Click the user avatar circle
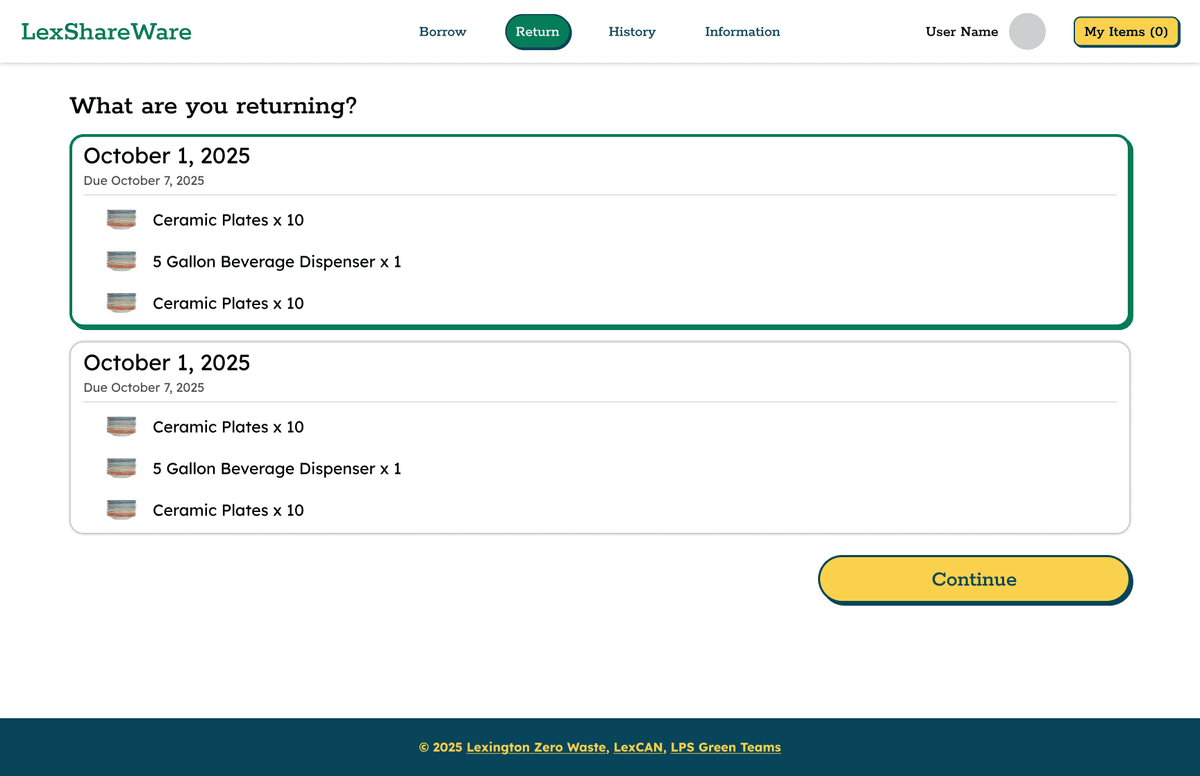This screenshot has width=1200, height=776. [x=1027, y=32]
